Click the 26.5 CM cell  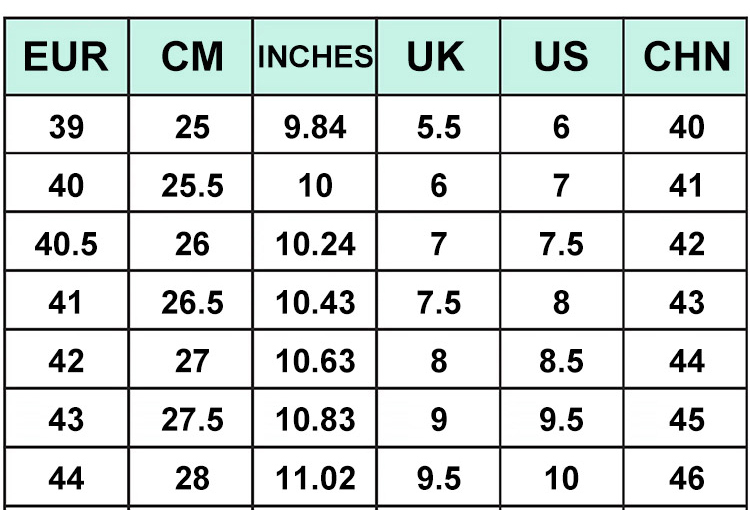pyautogui.click(x=192, y=302)
